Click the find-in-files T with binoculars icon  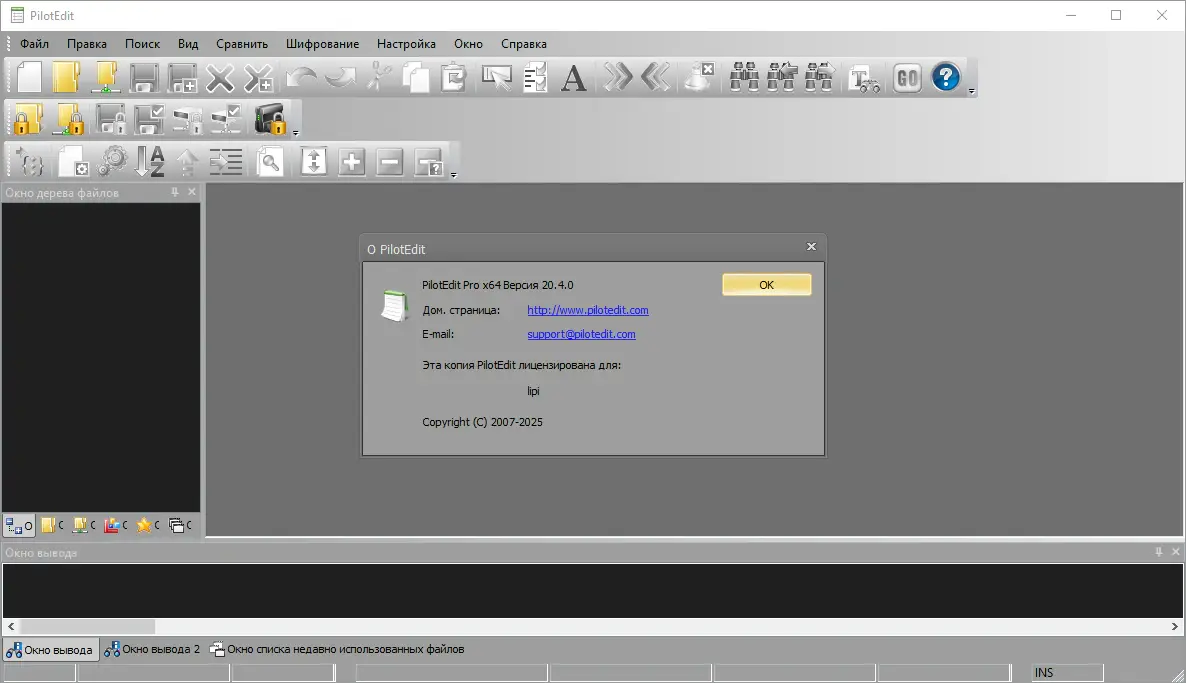coord(864,78)
